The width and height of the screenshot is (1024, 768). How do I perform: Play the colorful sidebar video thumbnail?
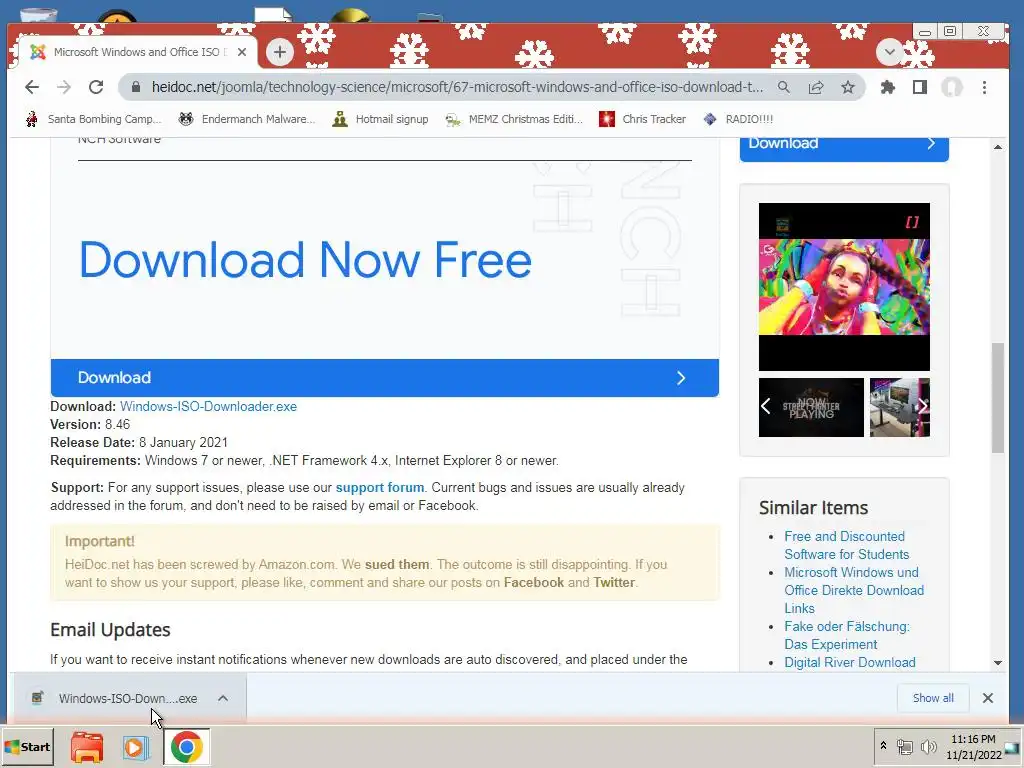click(844, 287)
